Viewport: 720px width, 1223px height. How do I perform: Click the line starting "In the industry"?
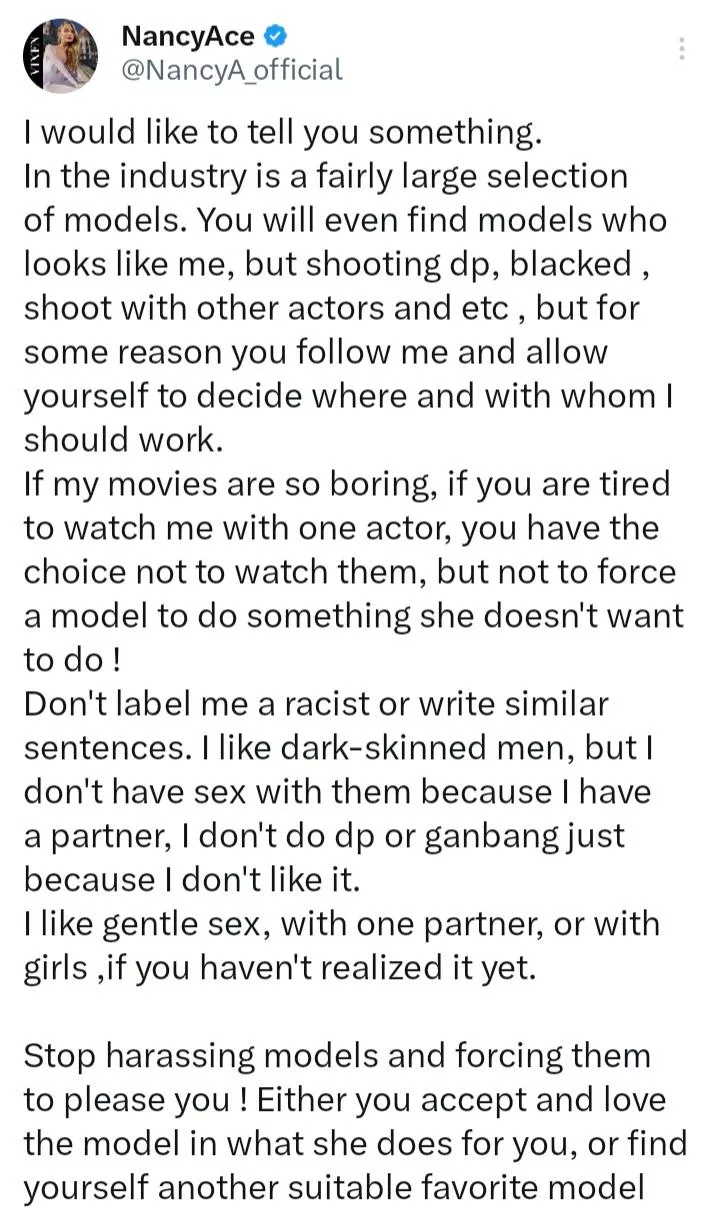point(326,176)
